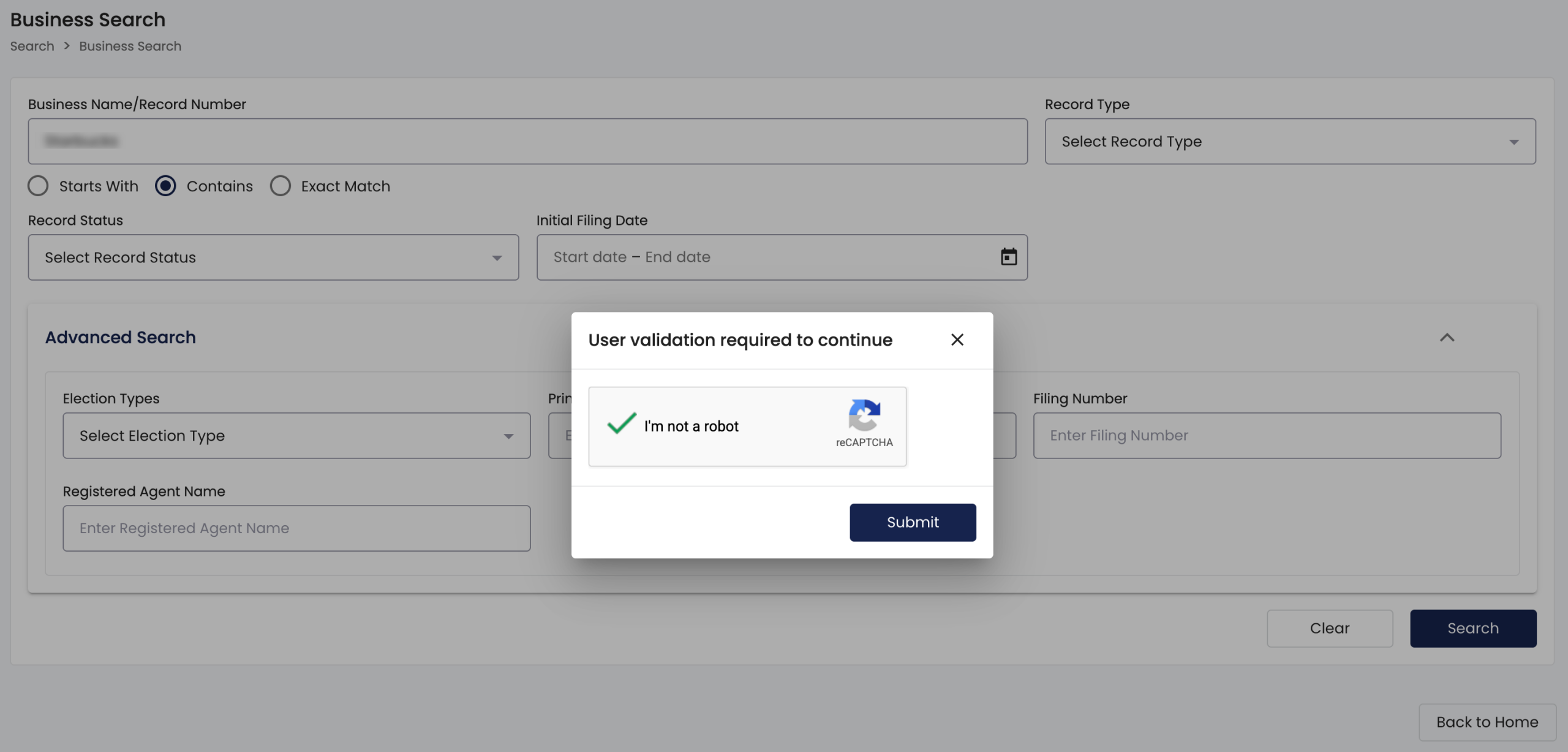The height and width of the screenshot is (752, 1568).
Task: Select the Starts With radio option
Action: [38, 186]
